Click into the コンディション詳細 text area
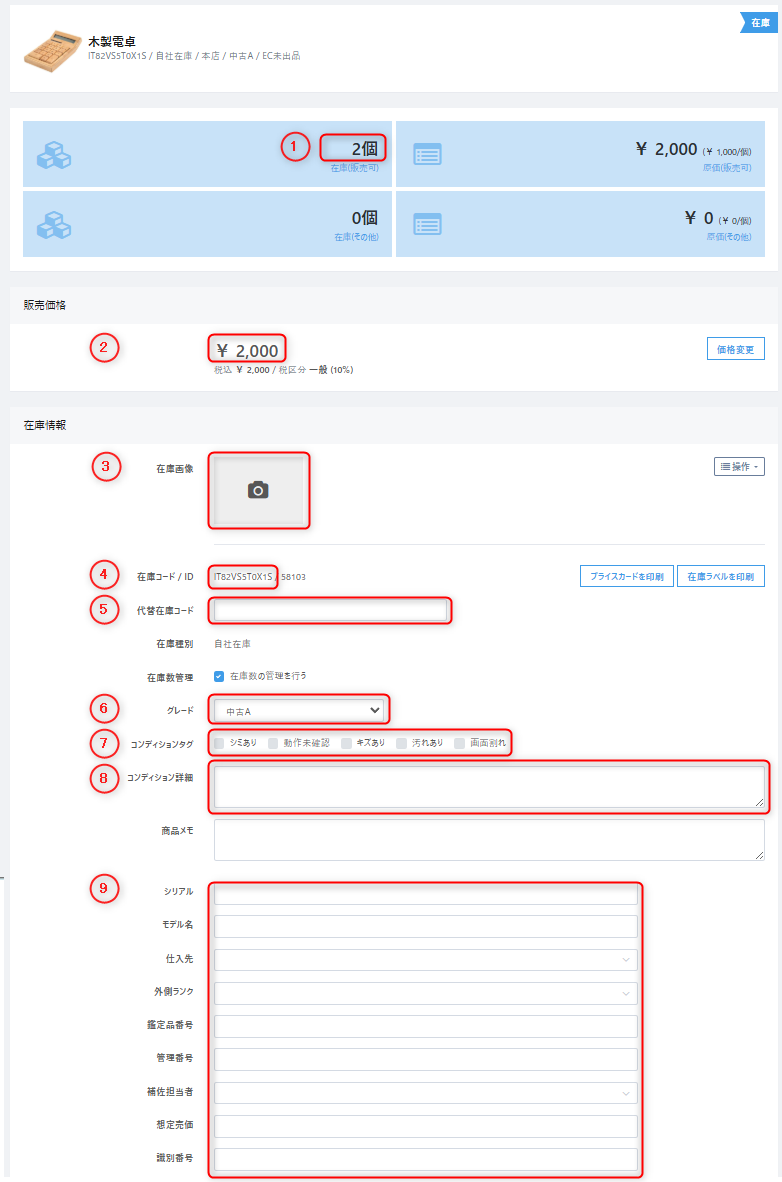 click(489, 787)
